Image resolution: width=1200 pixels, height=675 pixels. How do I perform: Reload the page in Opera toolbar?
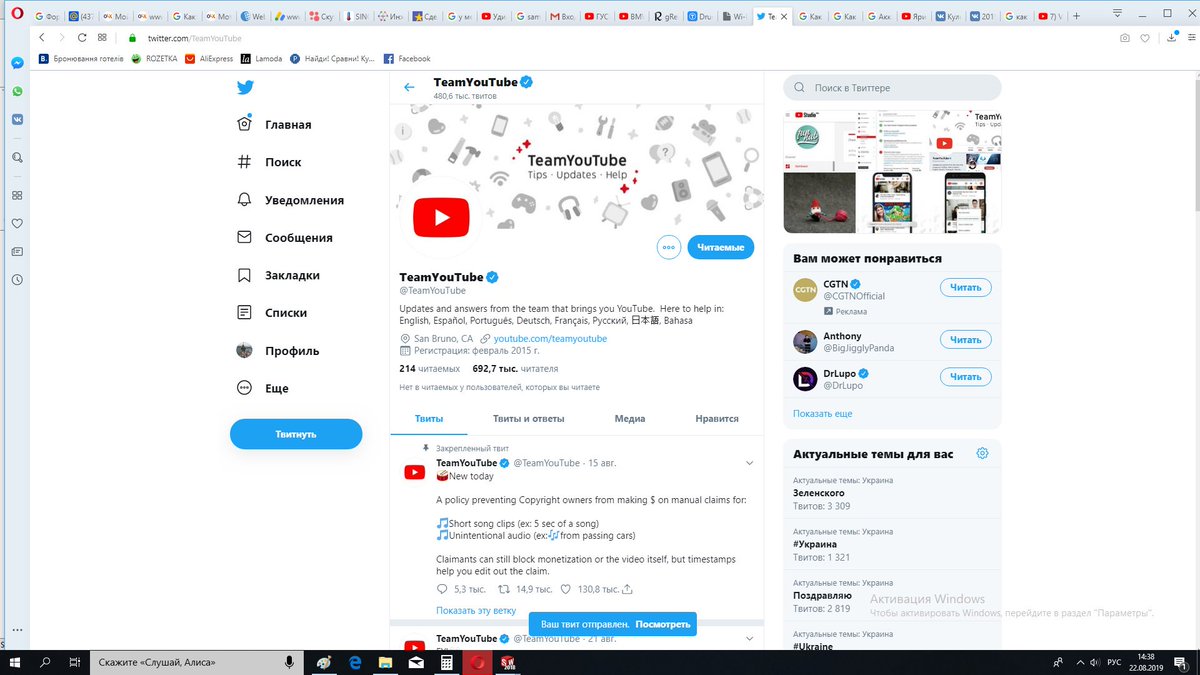pos(81,38)
